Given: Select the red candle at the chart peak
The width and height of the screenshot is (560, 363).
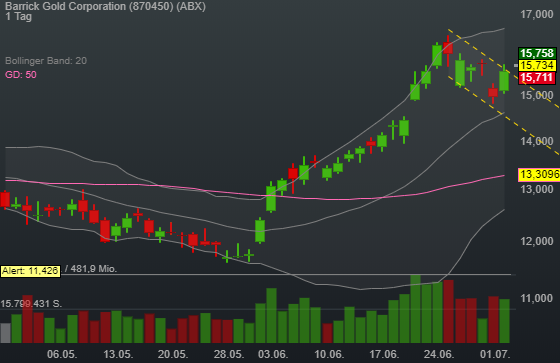Looking at the screenshot, I should (448, 48).
